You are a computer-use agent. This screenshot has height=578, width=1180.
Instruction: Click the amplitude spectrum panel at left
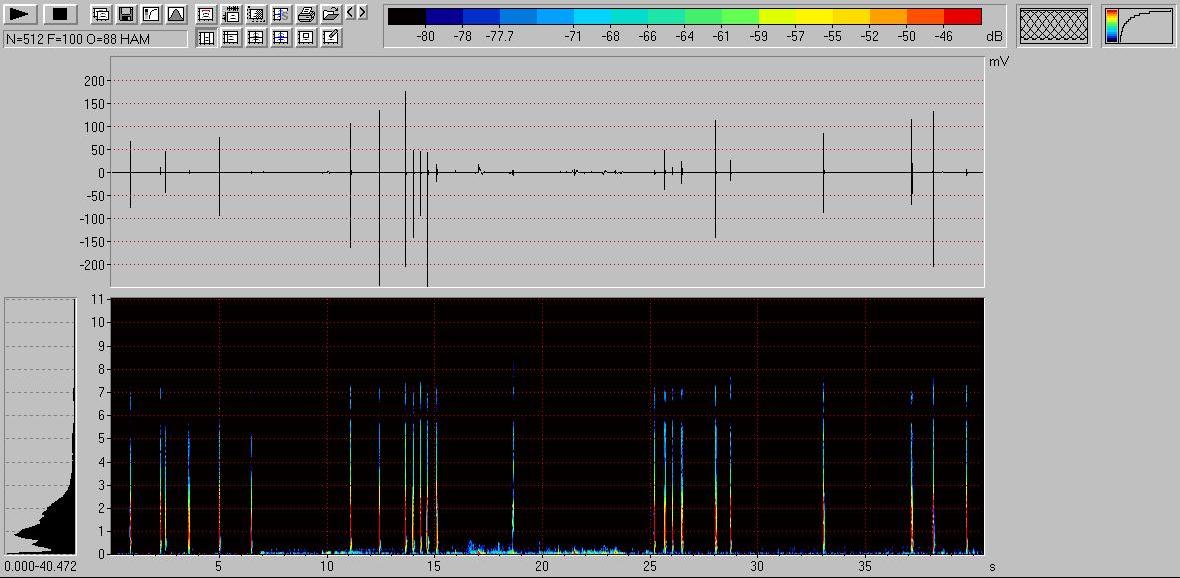tap(40, 426)
